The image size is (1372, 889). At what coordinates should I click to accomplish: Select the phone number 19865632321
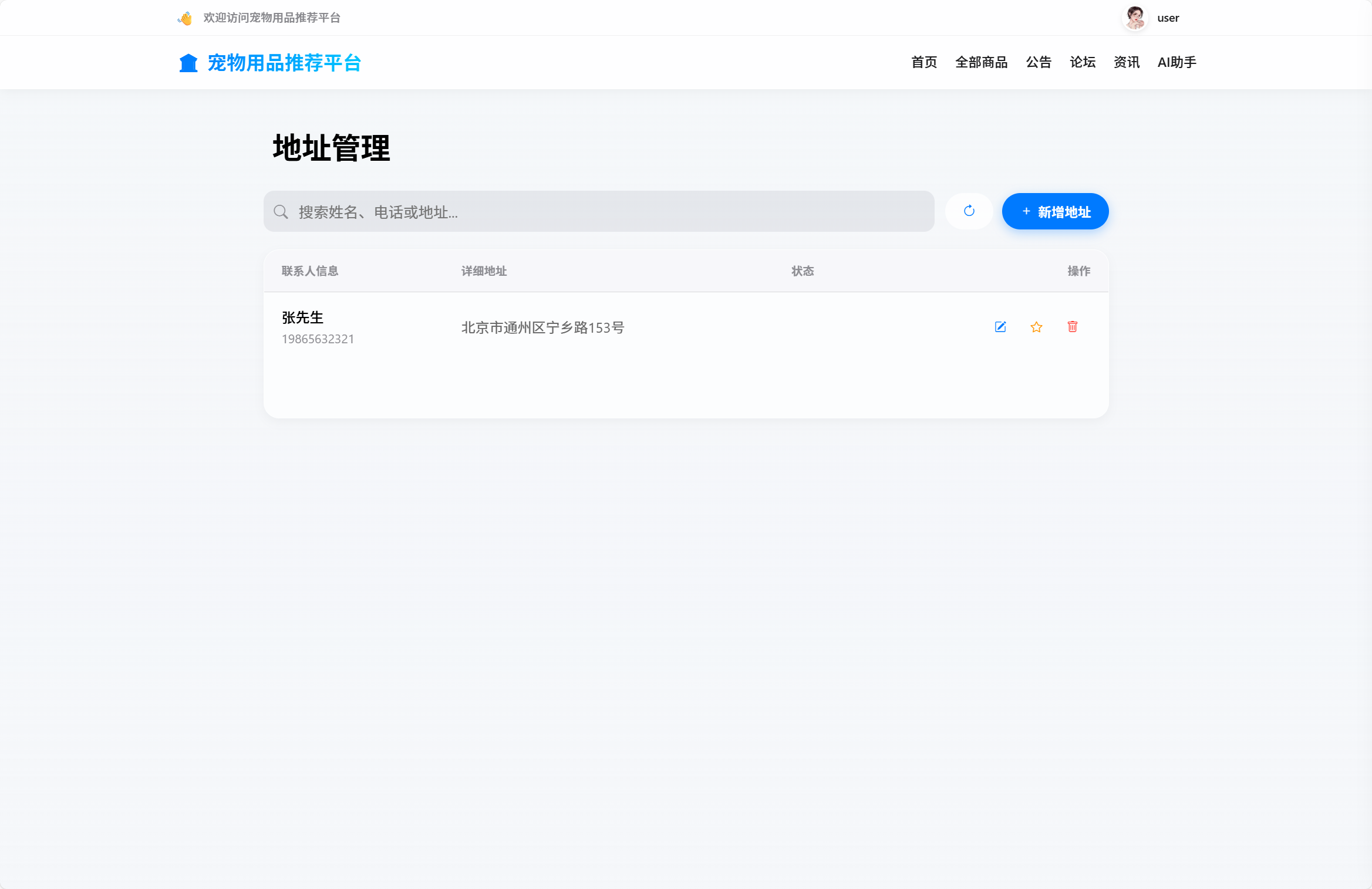click(318, 339)
